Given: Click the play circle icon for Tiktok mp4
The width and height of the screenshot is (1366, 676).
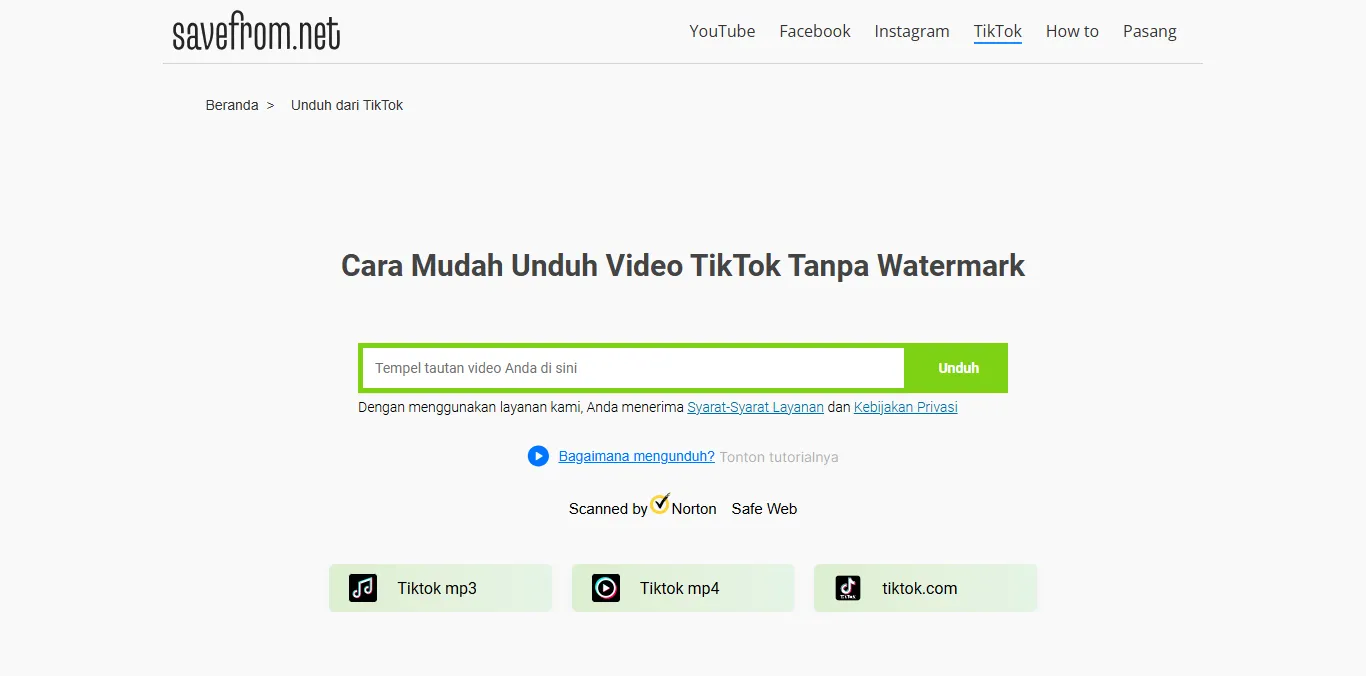Looking at the screenshot, I should (606, 588).
